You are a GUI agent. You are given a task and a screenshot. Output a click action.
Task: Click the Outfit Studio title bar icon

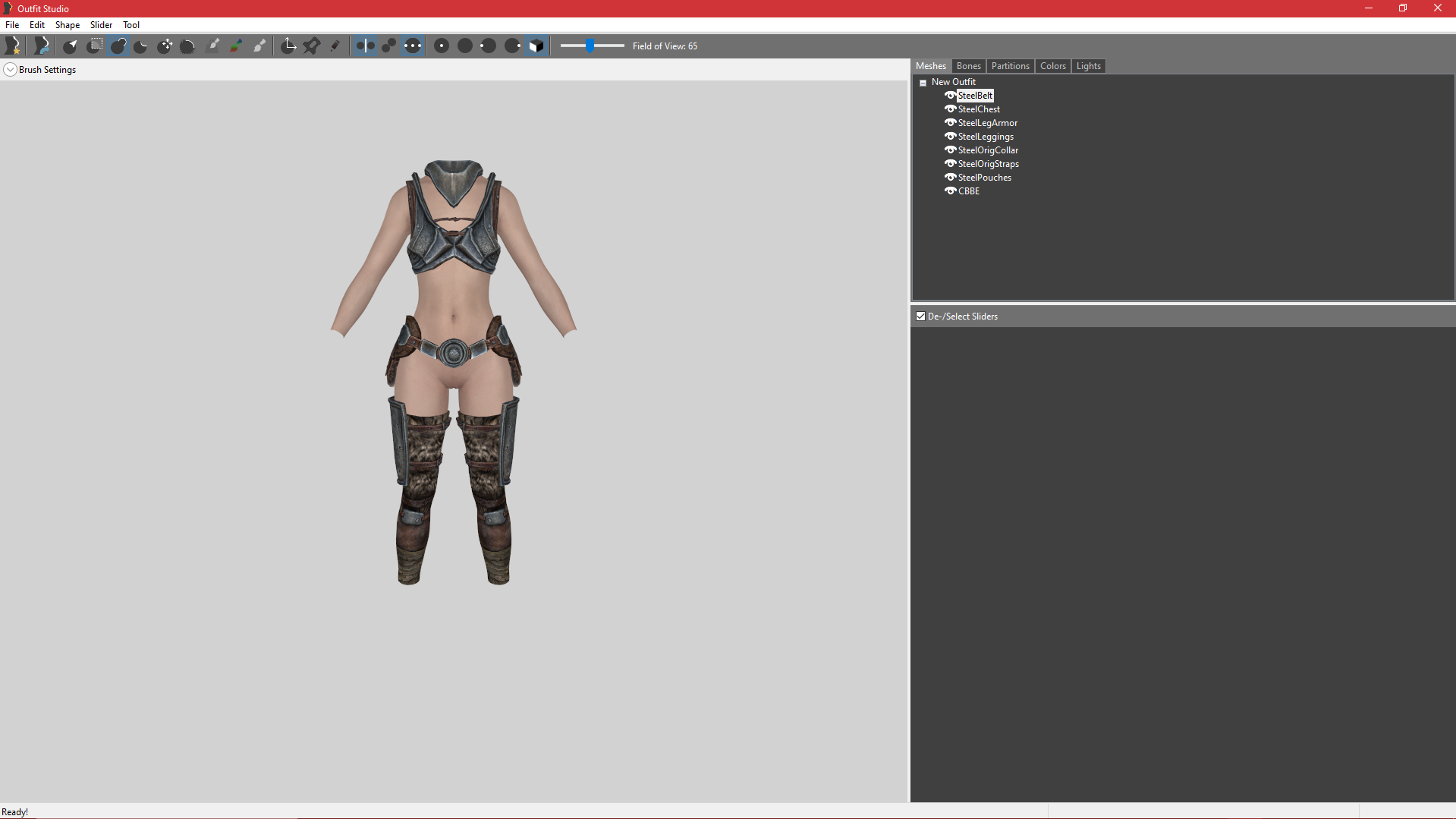pos(8,8)
